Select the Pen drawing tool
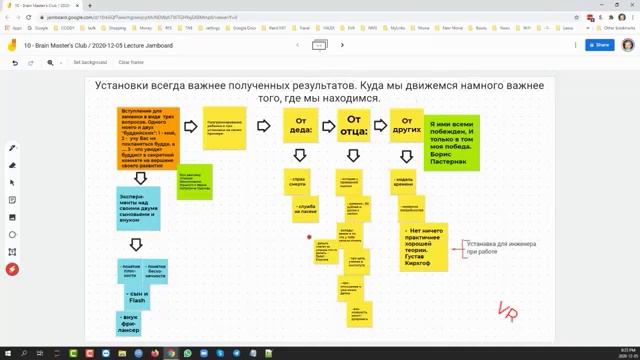Screen dimensions: 640x360 pos(12,148)
